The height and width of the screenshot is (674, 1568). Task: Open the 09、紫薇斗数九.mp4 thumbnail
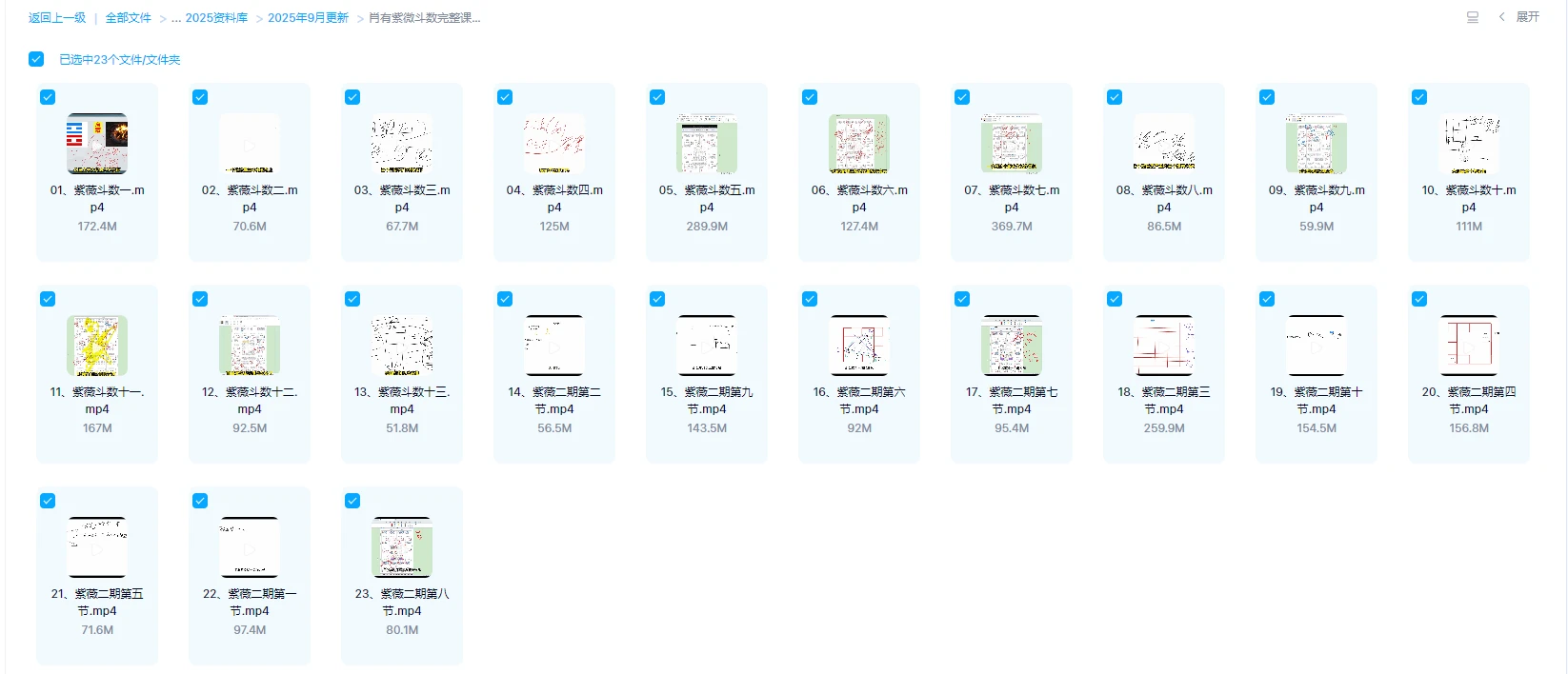coord(1317,144)
